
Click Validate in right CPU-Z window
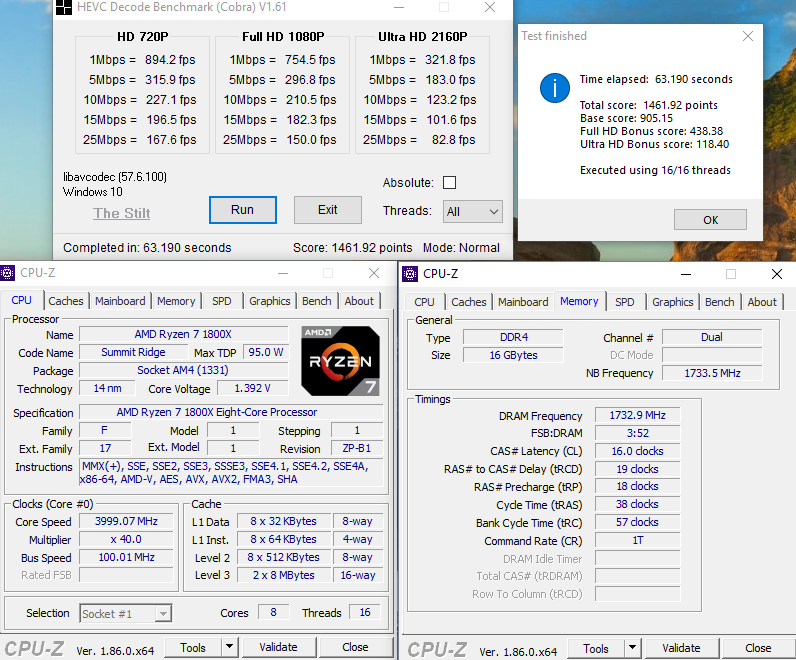[681, 648]
